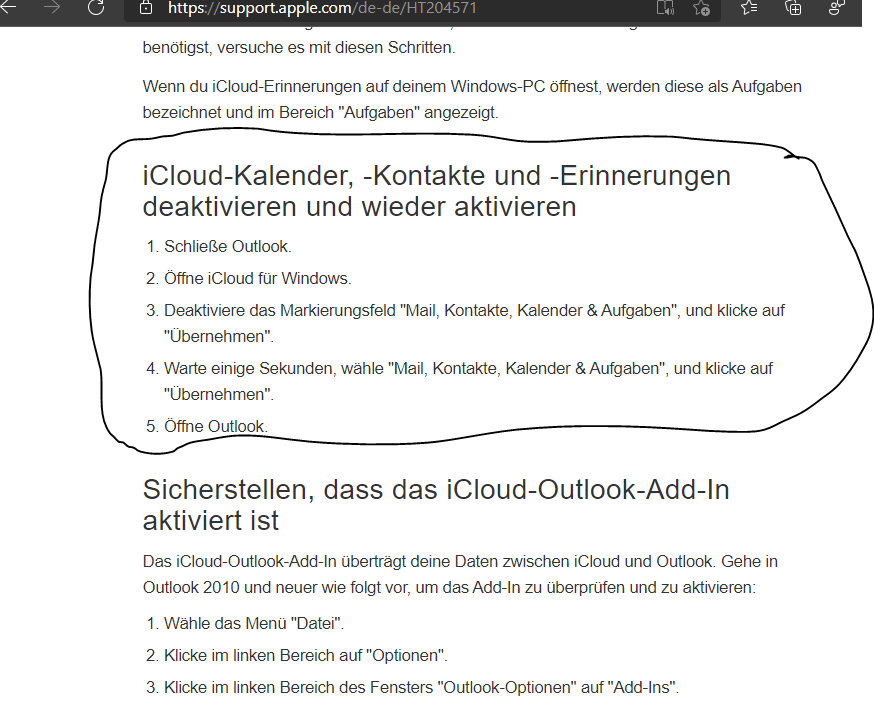This screenshot has width=874, height=711.
Task: Click the browser forward arrow
Action: [52, 7]
